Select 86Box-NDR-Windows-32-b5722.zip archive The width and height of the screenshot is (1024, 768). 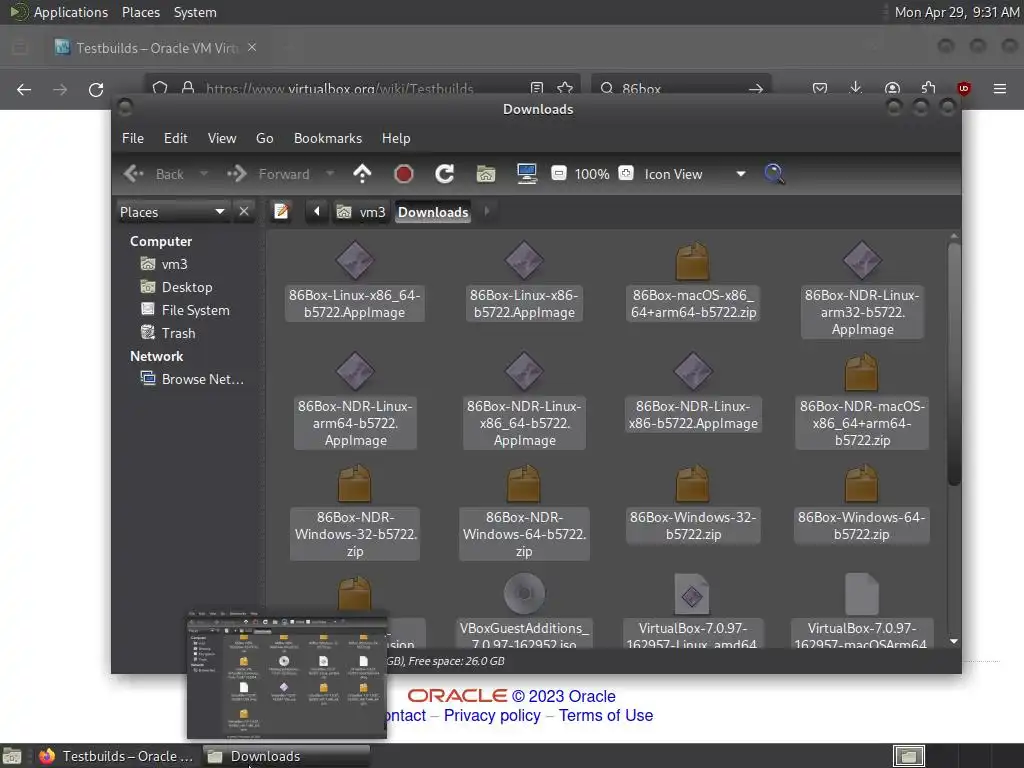355,483
